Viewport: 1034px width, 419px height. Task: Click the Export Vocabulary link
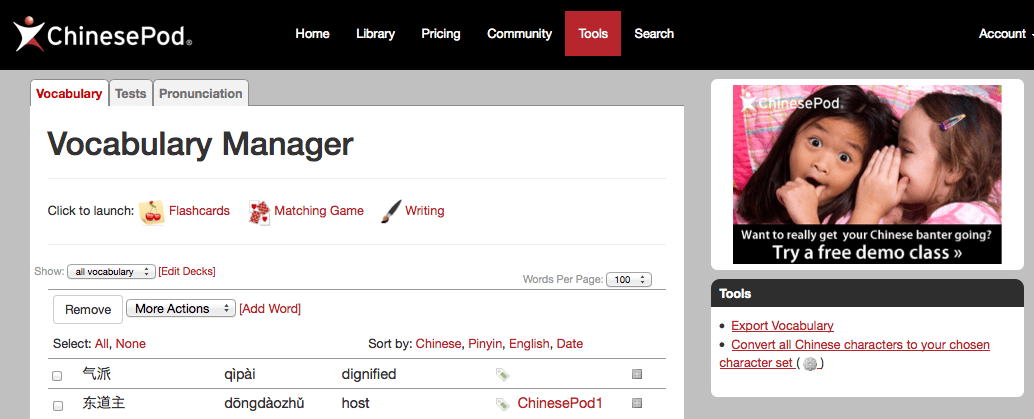pos(782,326)
